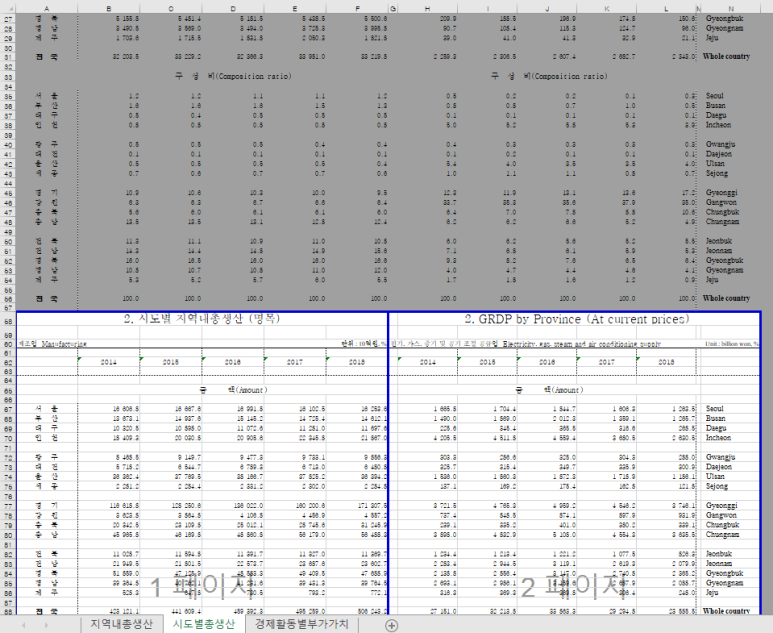Click the 'Unit : billion won, %' cell
The image size is (773, 633).
(x=732, y=344)
